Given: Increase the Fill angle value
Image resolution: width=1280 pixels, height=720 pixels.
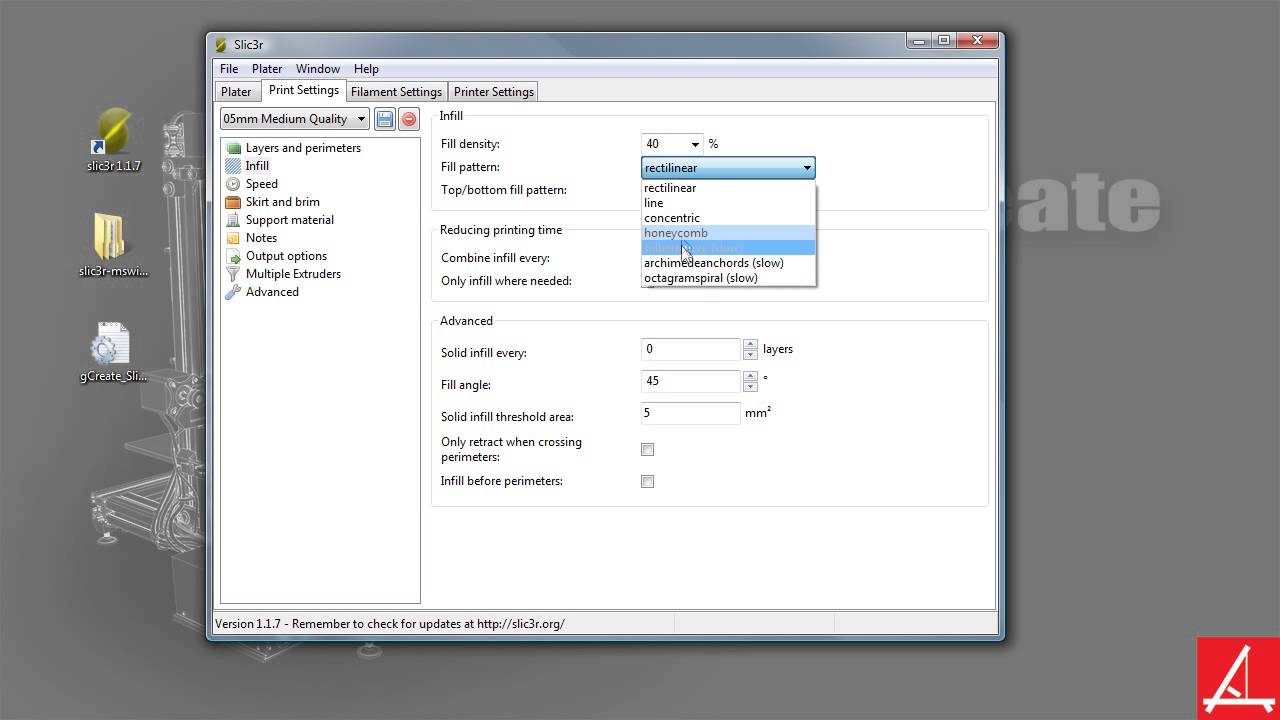Looking at the screenshot, I should tap(750, 376).
